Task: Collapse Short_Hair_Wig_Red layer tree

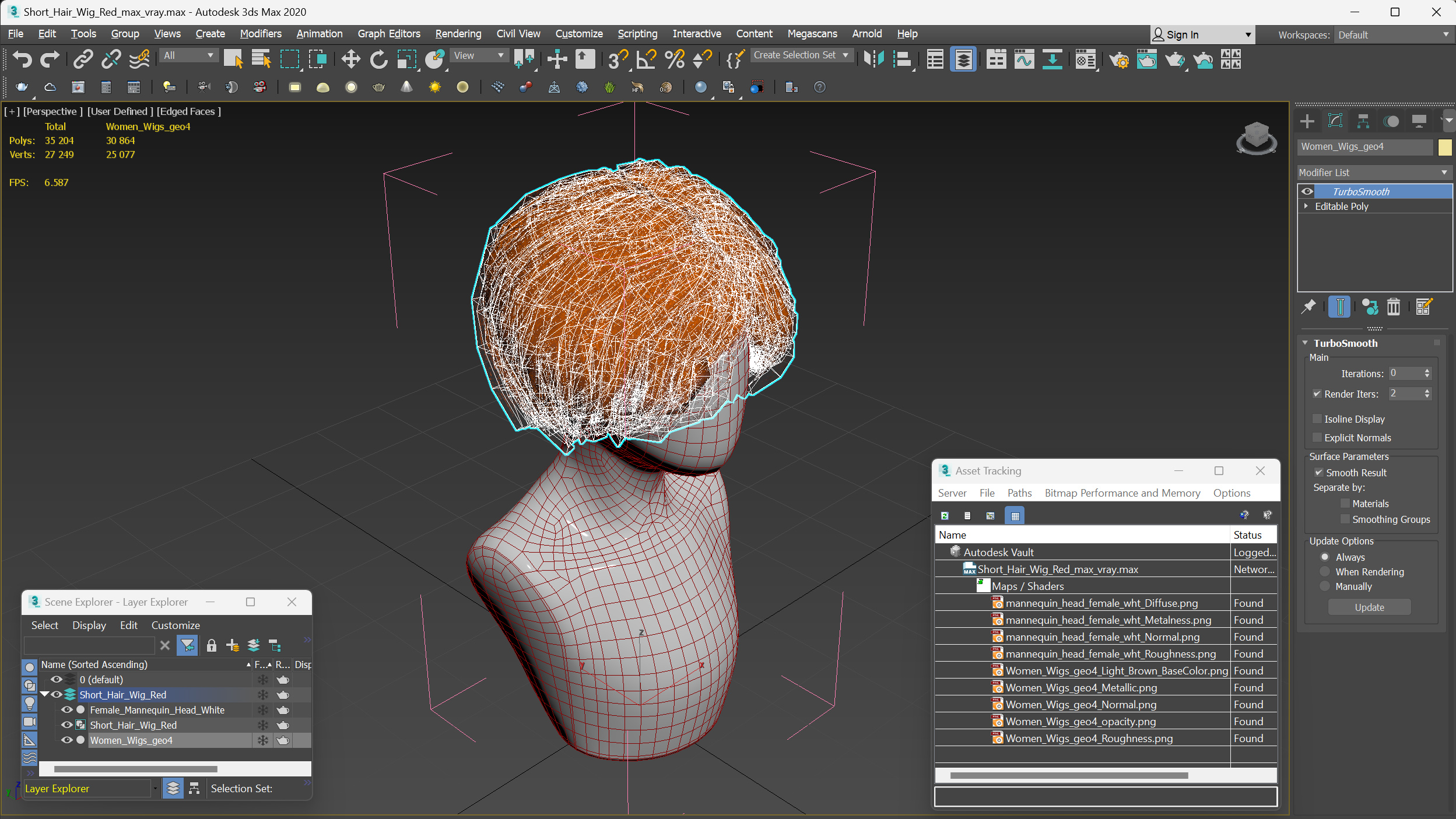Action: point(45,694)
